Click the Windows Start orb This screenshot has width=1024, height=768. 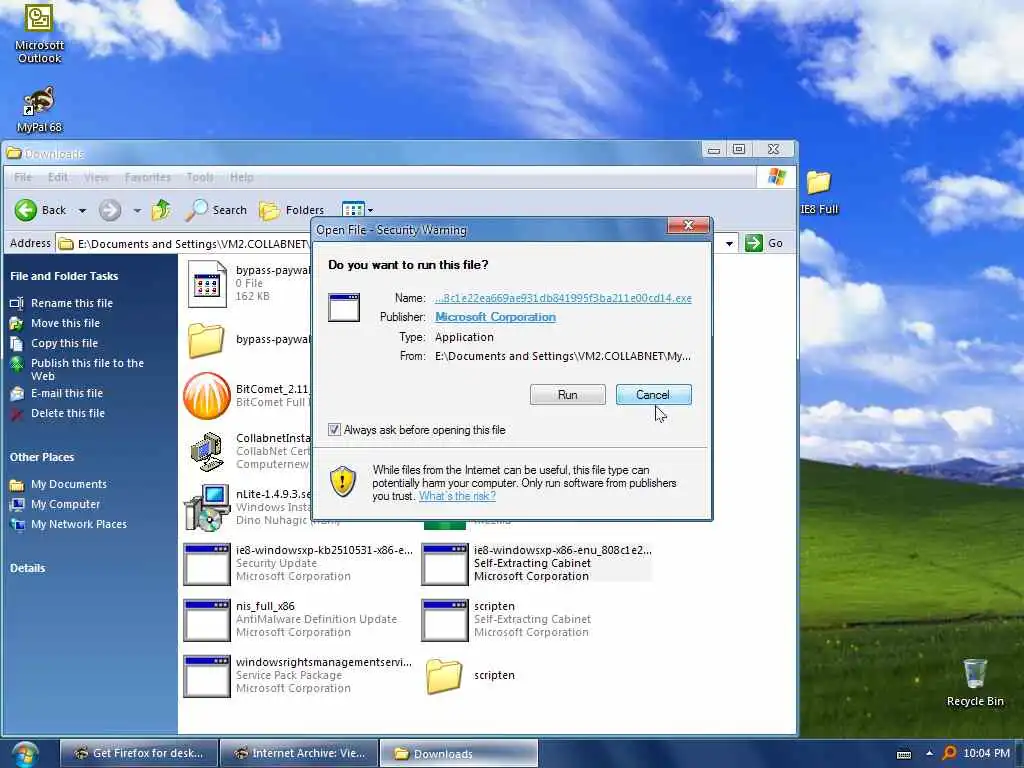click(x=25, y=754)
